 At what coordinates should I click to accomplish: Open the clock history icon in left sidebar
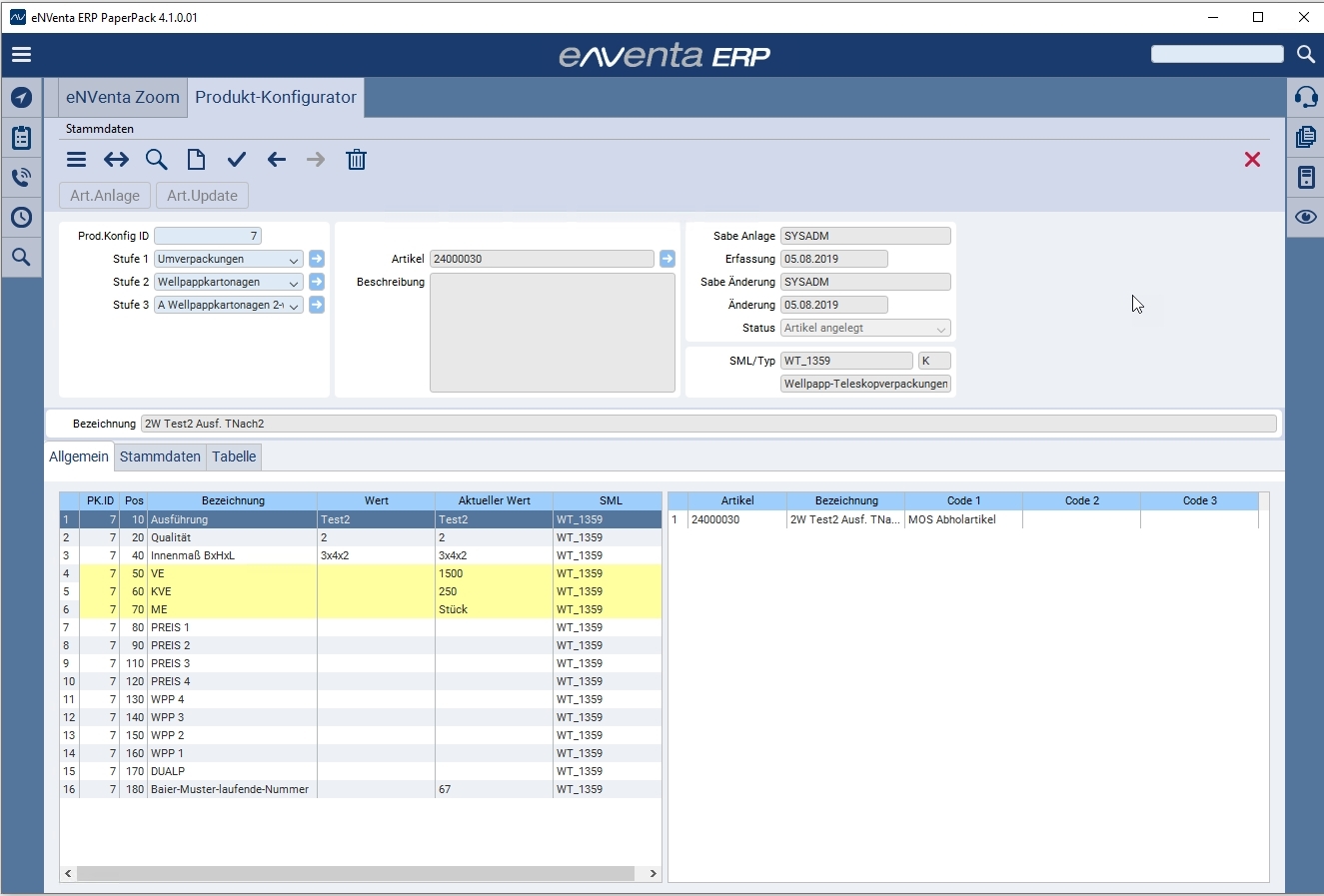(21, 218)
